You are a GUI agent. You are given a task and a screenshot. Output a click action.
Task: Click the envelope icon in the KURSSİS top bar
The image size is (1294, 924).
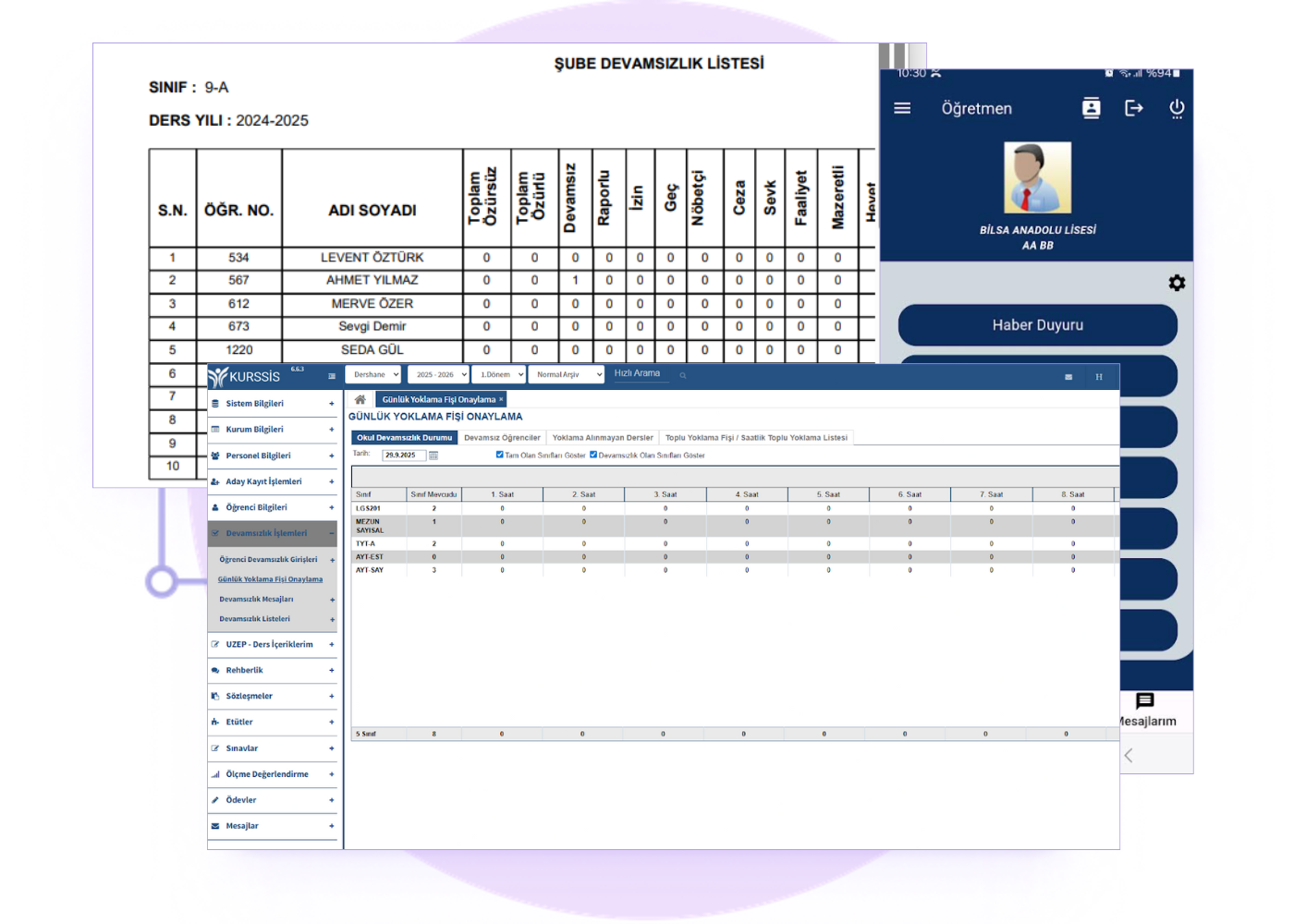point(1068,377)
